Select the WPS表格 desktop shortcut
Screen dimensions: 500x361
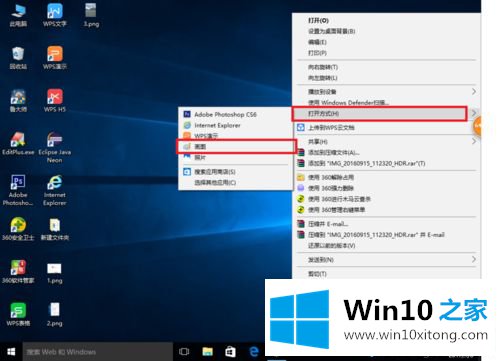(18, 314)
